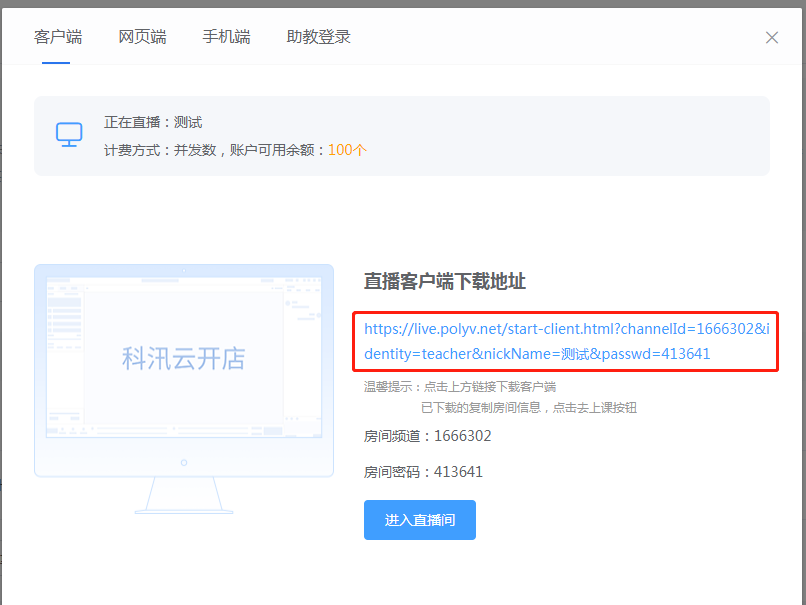The image size is (806, 605).
Task: Switch to the 手机端 tab
Action: coord(226,36)
